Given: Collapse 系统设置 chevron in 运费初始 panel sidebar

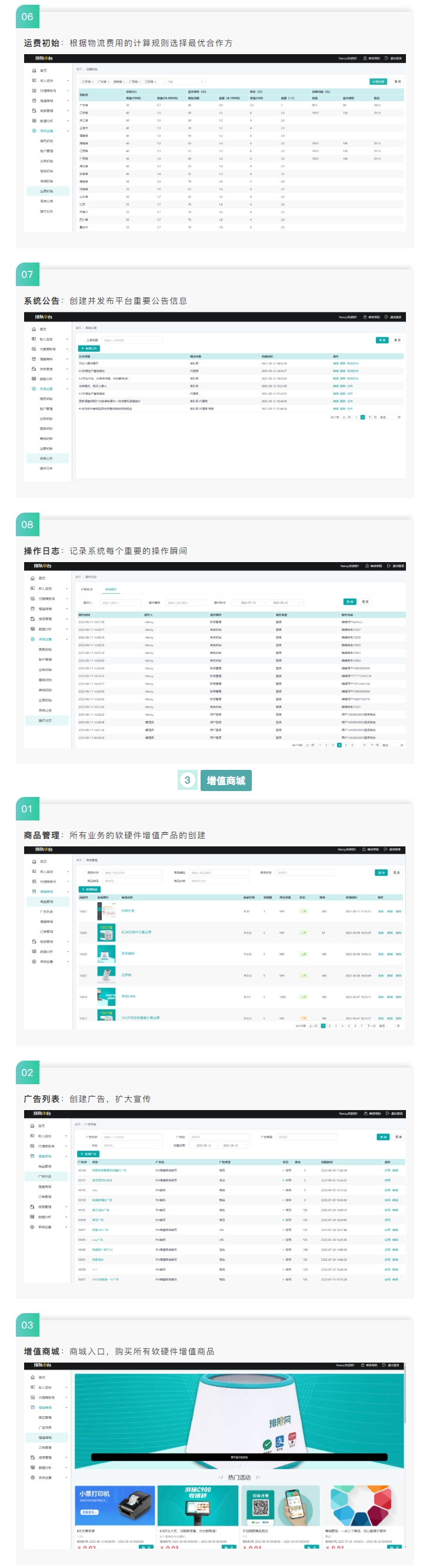Looking at the screenshot, I should 68,131.
